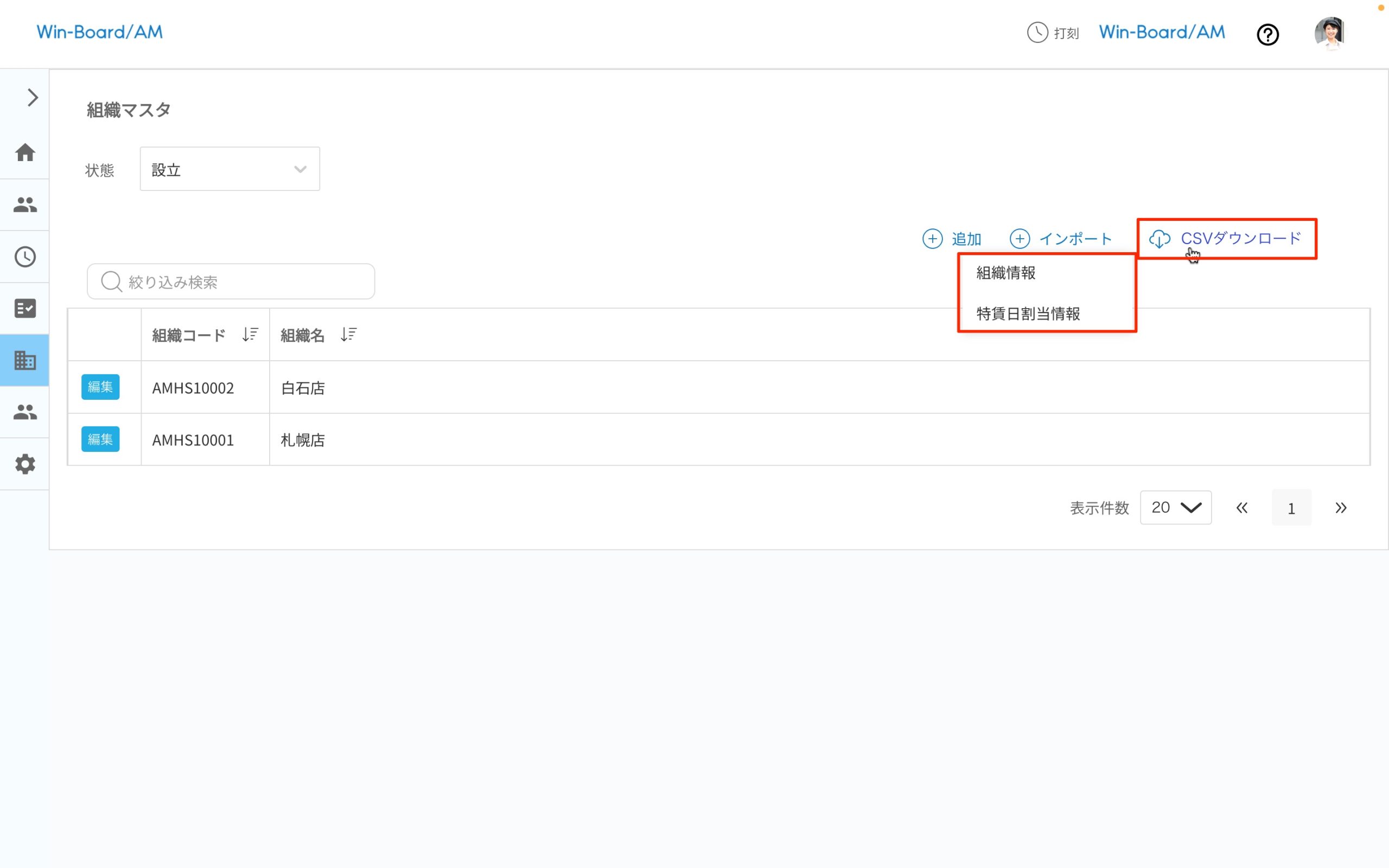Screen dimensions: 1389x868
Task: Open the user groups icon in sidebar
Action: pos(24,412)
